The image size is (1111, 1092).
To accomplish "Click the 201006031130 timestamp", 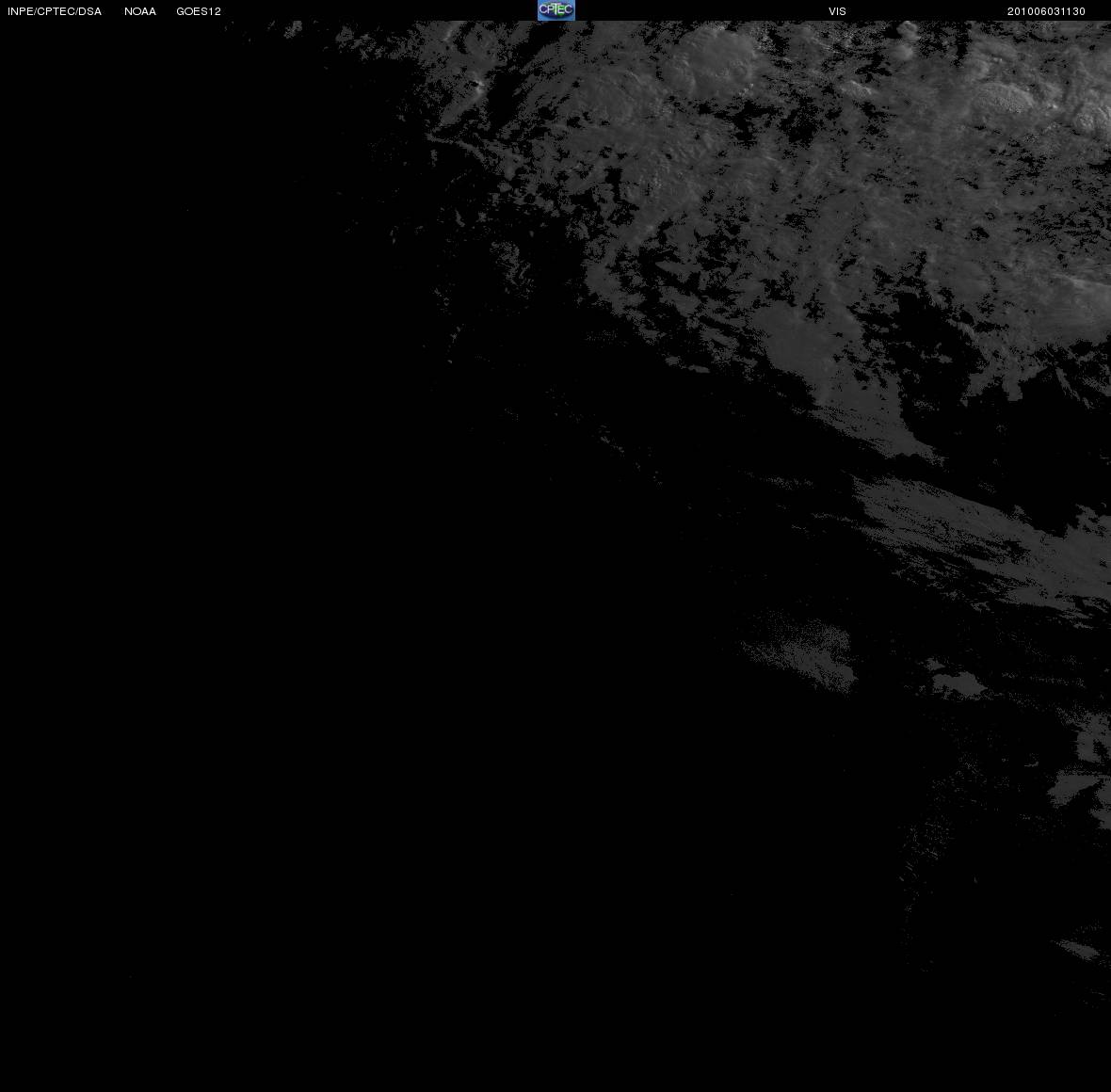I will point(1046,11).
